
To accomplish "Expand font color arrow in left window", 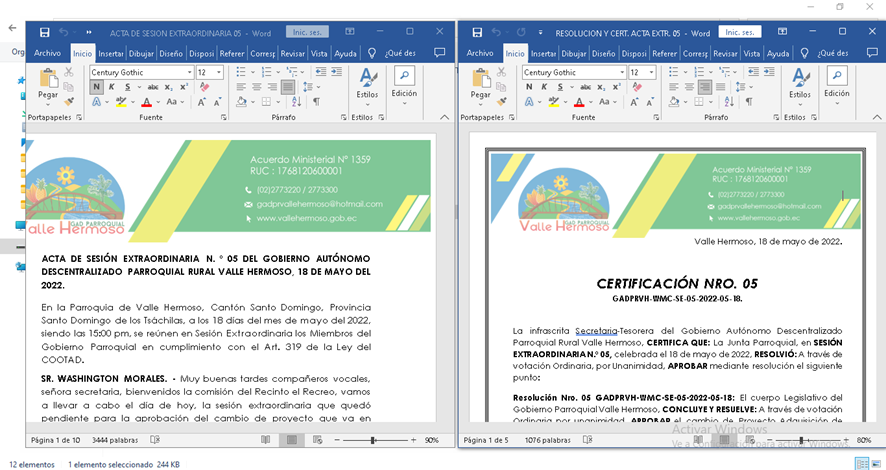I will [x=158, y=102].
